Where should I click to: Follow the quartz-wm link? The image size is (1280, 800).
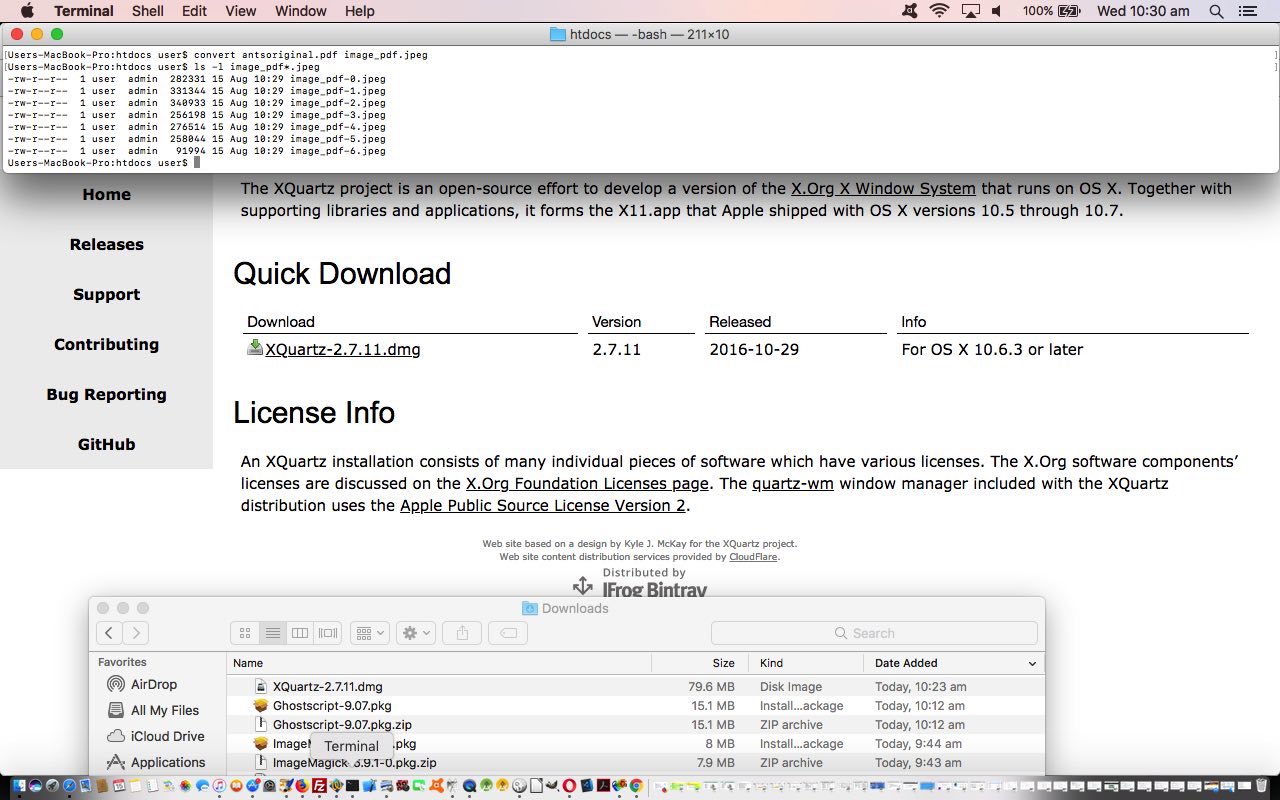(793, 483)
